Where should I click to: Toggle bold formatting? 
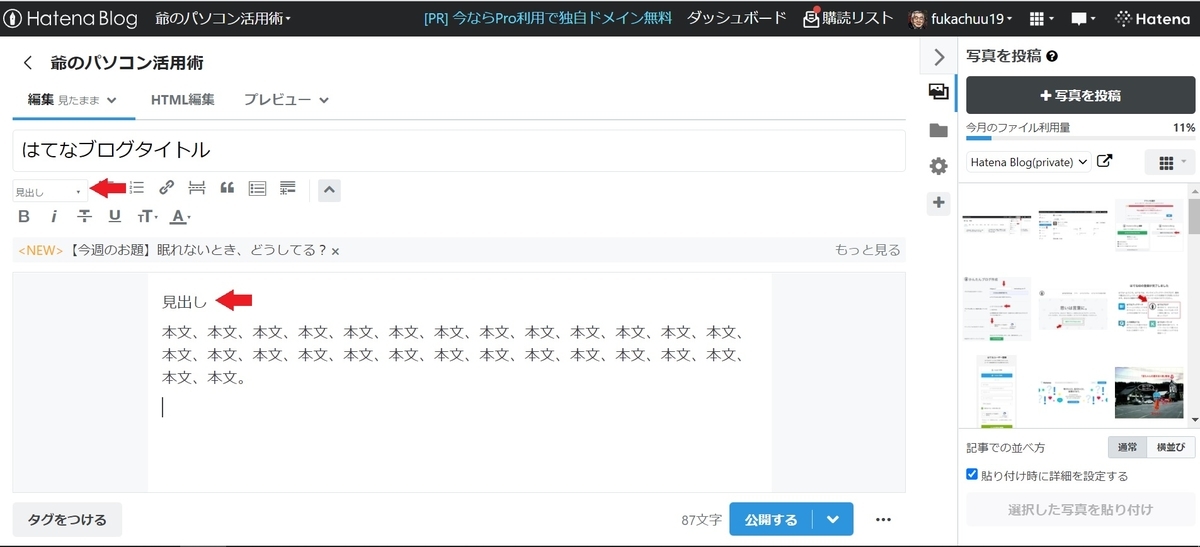(25, 216)
